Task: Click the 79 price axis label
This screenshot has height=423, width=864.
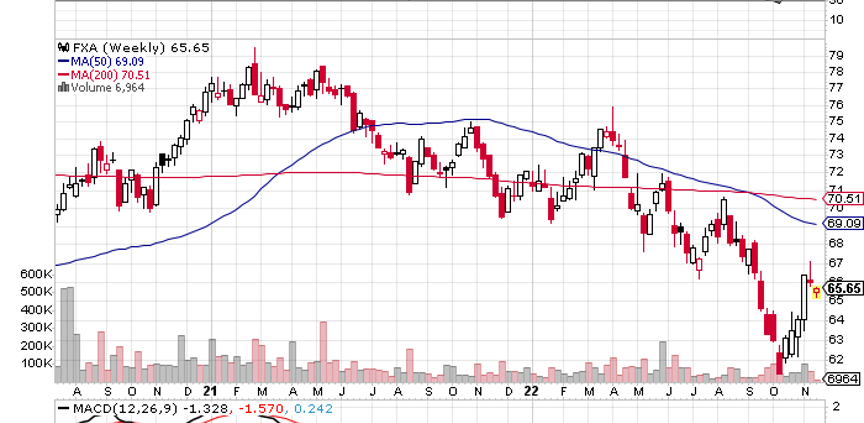Action: tap(834, 55)
